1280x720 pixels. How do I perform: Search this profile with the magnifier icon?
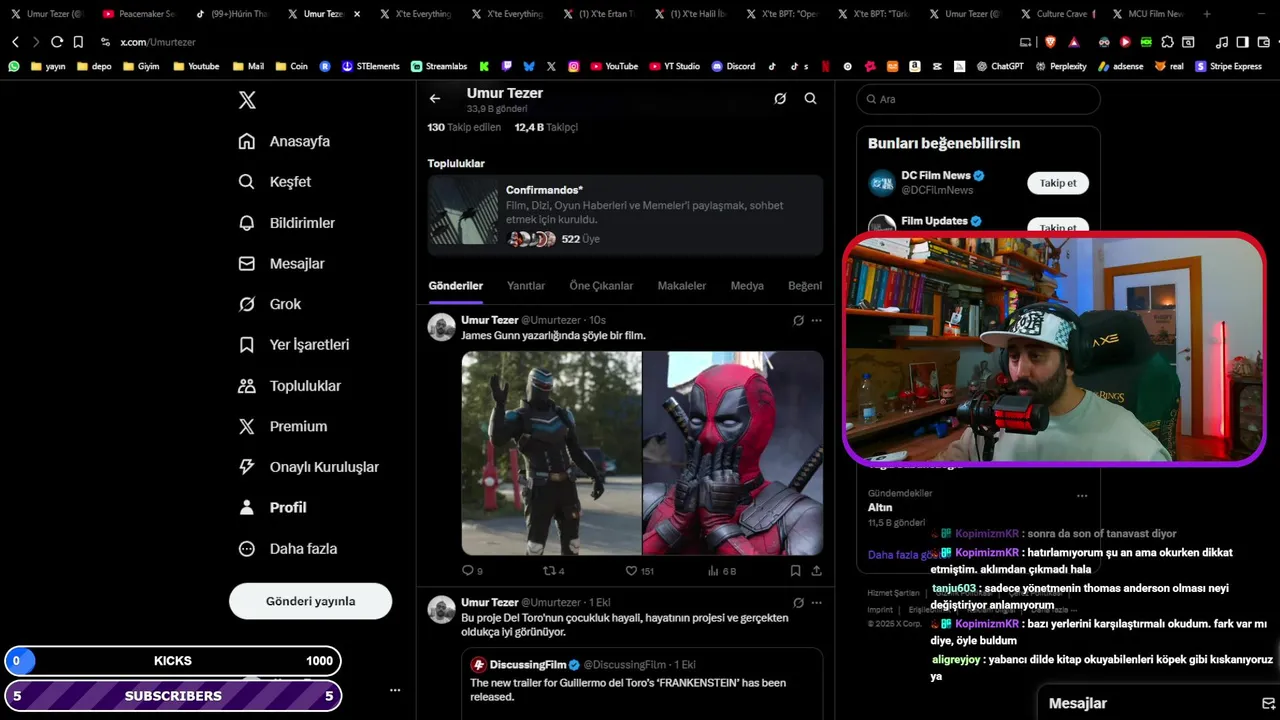coord(811,99)
